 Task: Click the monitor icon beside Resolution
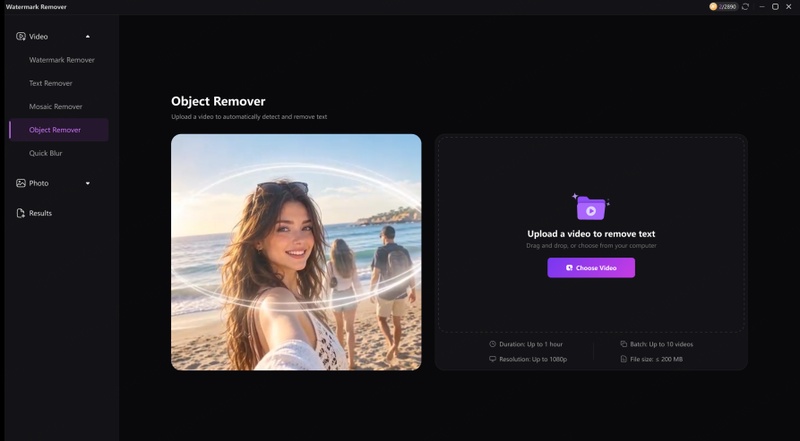[x=492, y=359]
